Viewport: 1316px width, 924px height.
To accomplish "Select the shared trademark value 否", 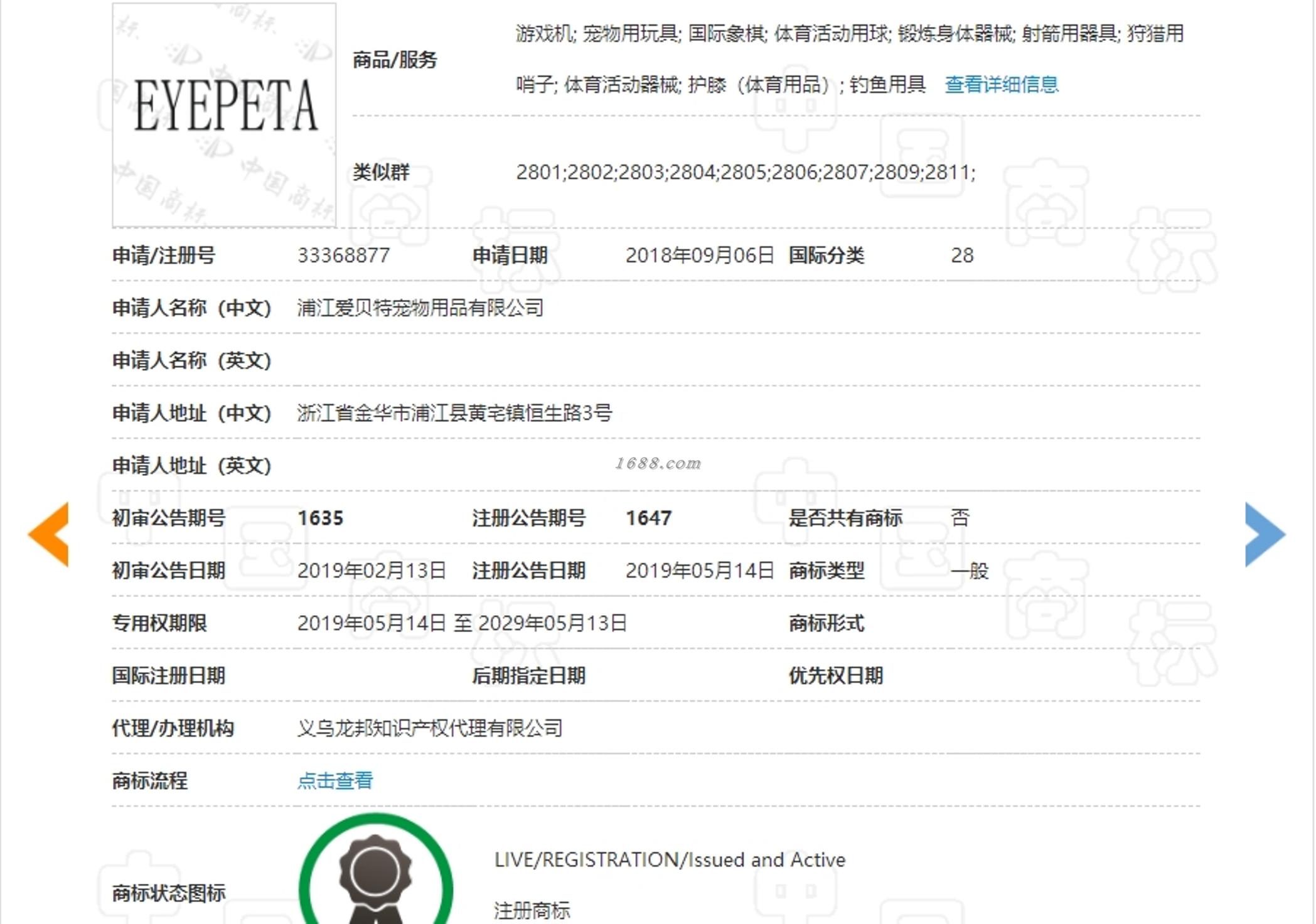I will point(960,518).
